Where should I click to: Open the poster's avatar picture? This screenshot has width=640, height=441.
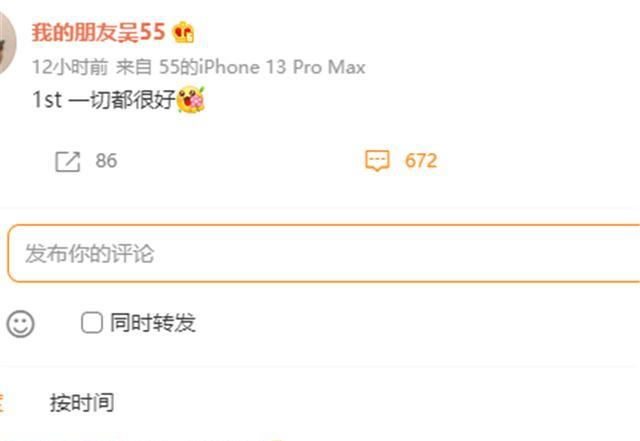6,43
